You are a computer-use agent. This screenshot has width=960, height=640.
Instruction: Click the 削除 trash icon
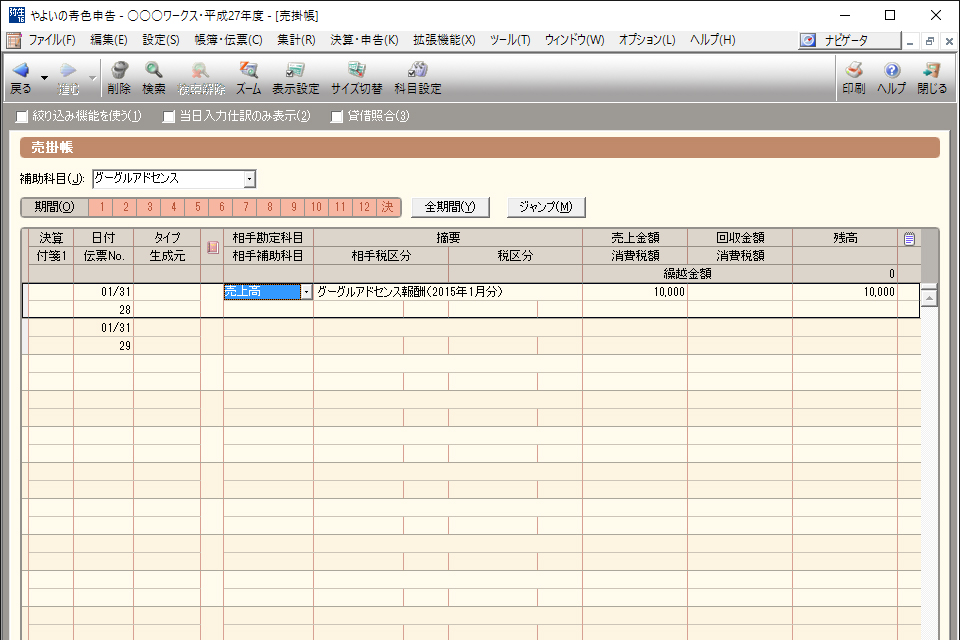click(119, 70)
